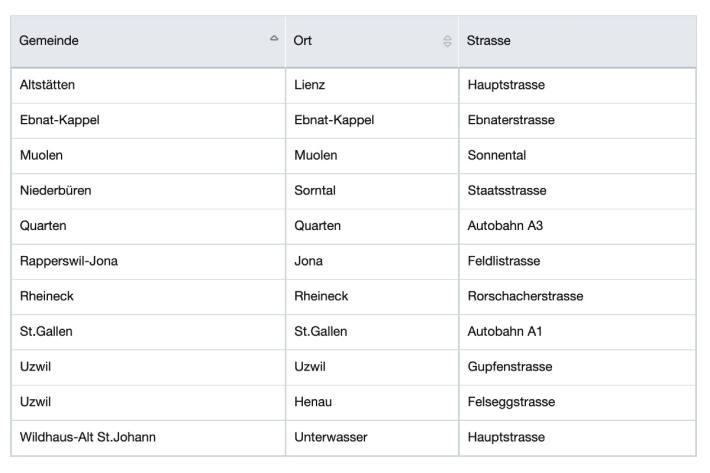Click the Ebnat-Kappel Gemeinde cell

148,121
